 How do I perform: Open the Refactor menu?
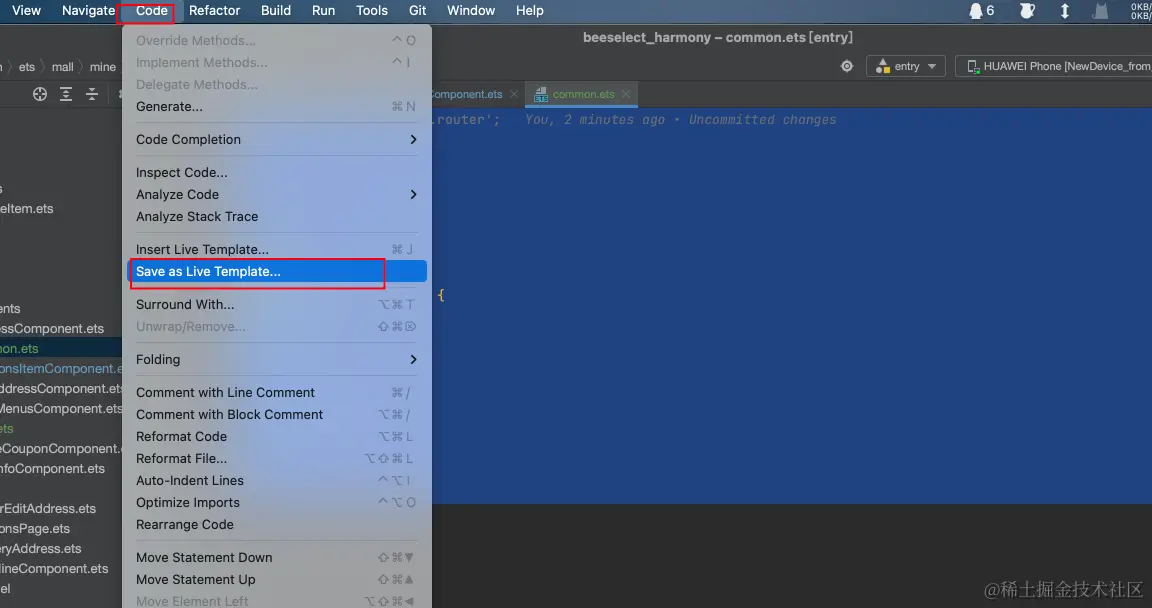(215, 11)
